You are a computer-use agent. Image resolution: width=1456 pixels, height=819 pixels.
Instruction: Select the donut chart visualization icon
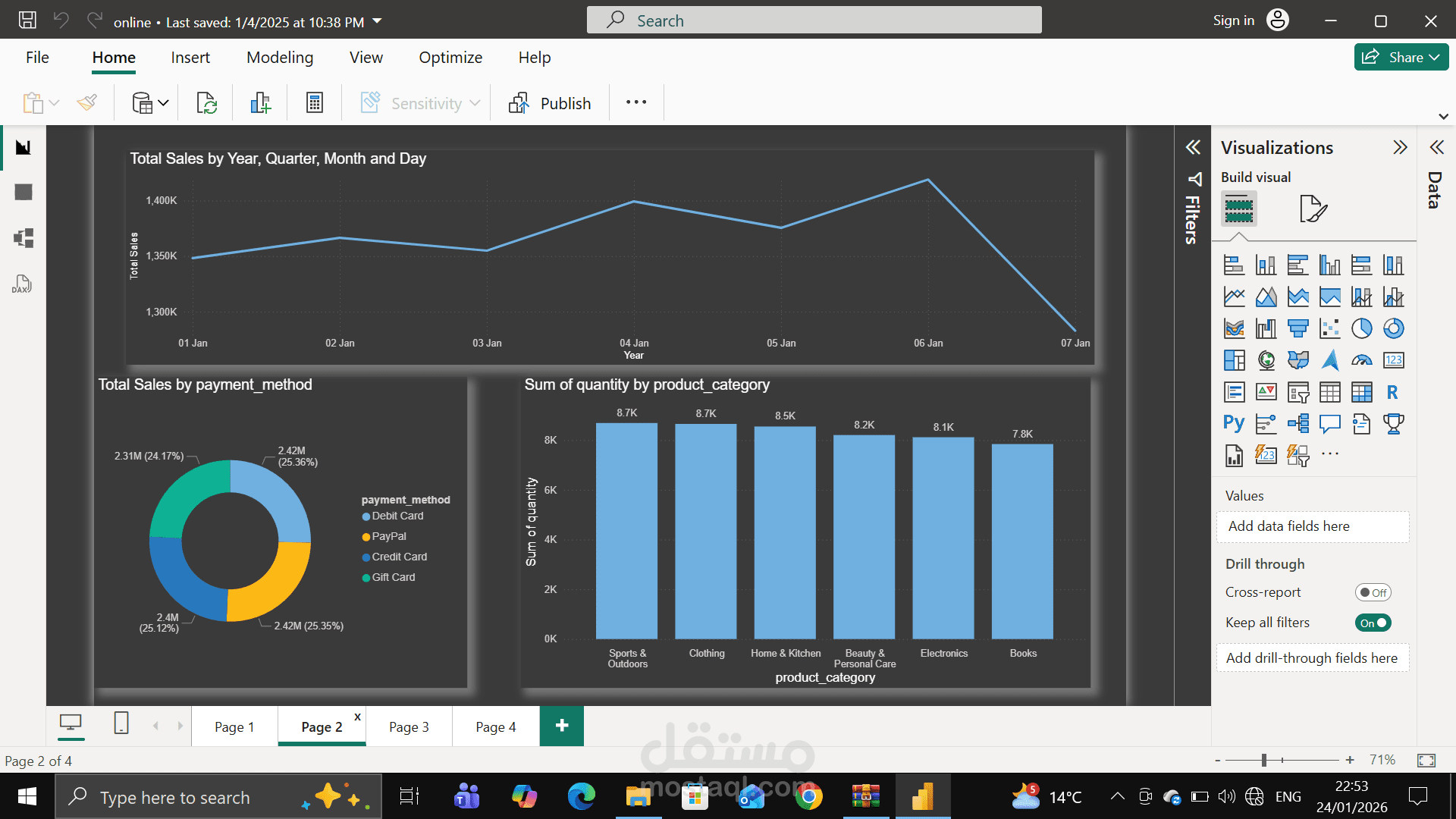tap(1393, 328)
